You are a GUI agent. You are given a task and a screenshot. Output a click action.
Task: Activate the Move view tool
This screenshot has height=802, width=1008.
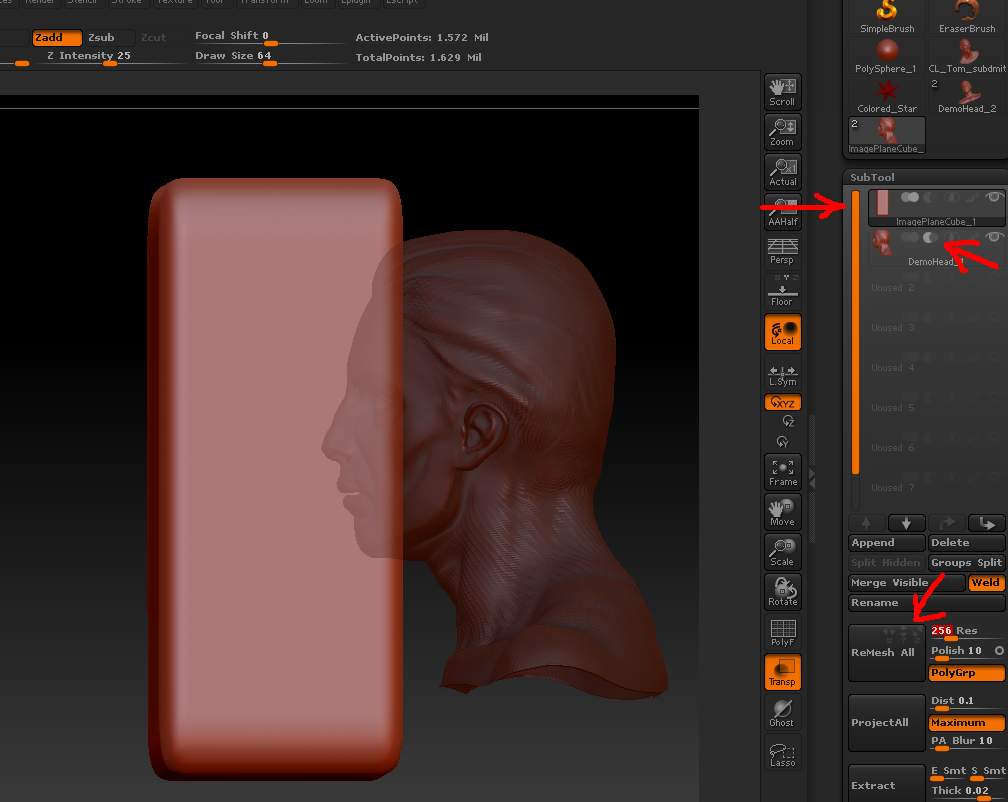(x=782, y=512)
